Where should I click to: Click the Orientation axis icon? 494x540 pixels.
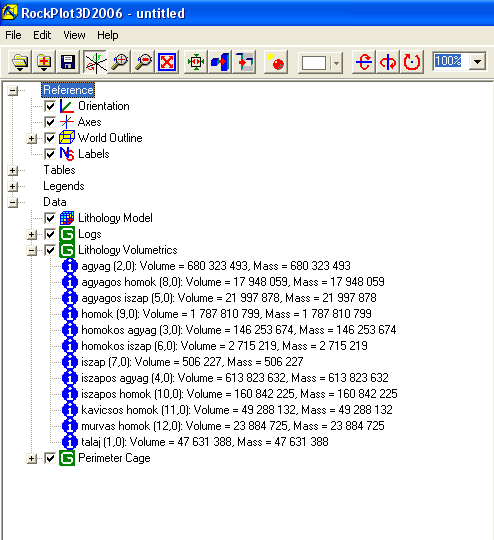click(x=67, y=106)
